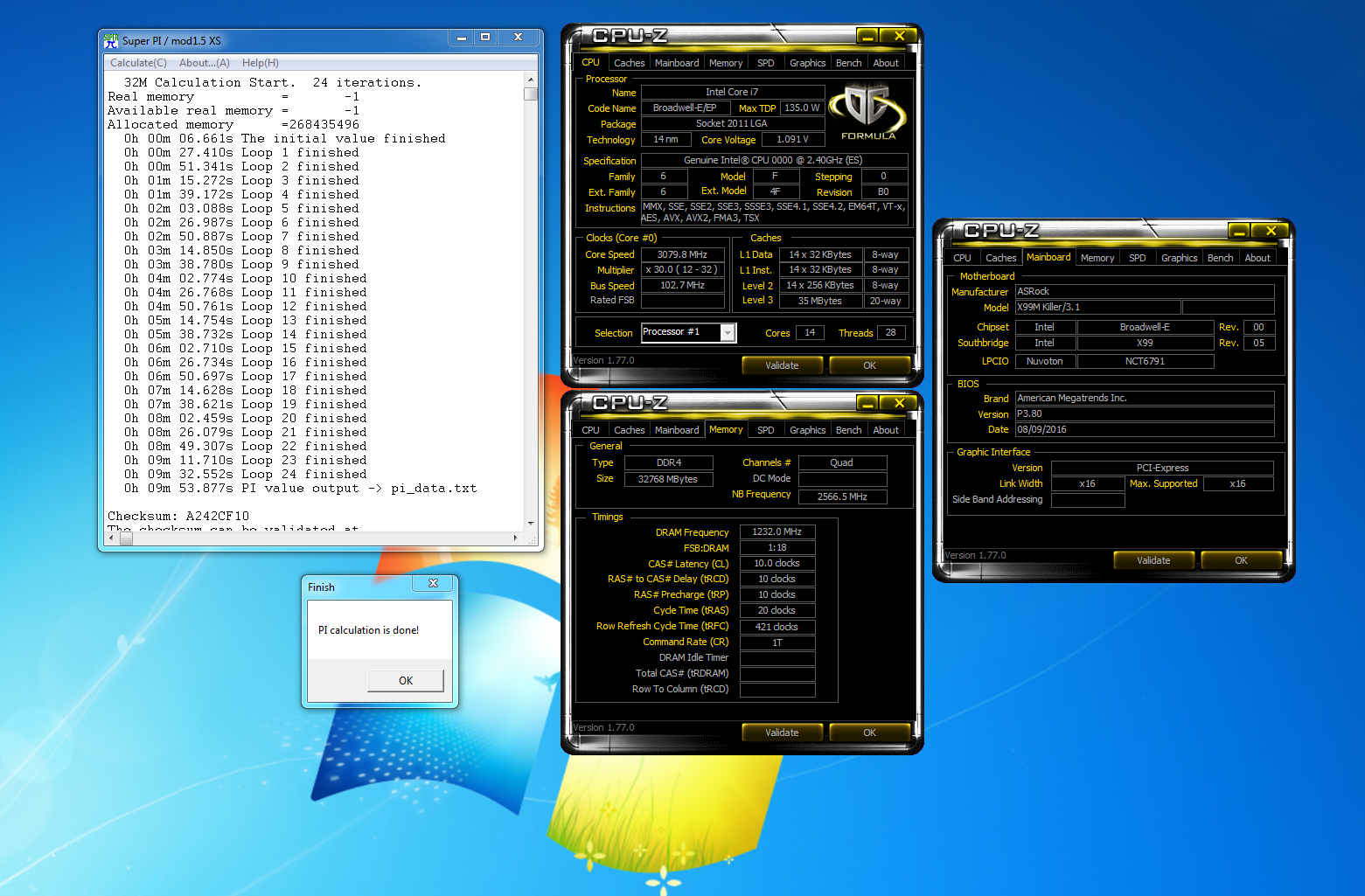Select About tab in Mainboard CPU-Z window
Screen dimensions: 1365x896
pyautogui.click(x=1257, y=258)
